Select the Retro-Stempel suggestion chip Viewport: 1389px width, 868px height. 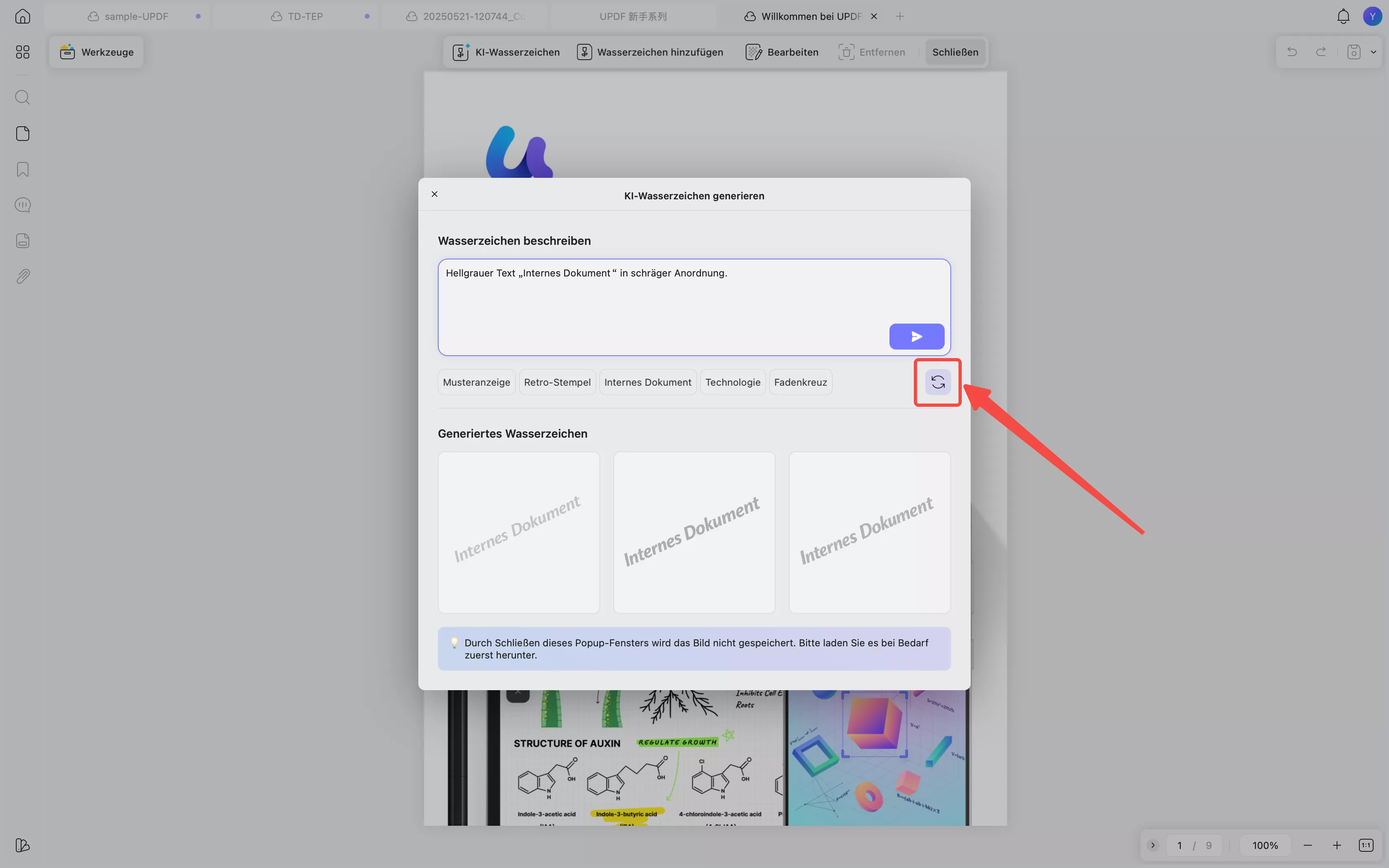point(557,382)
